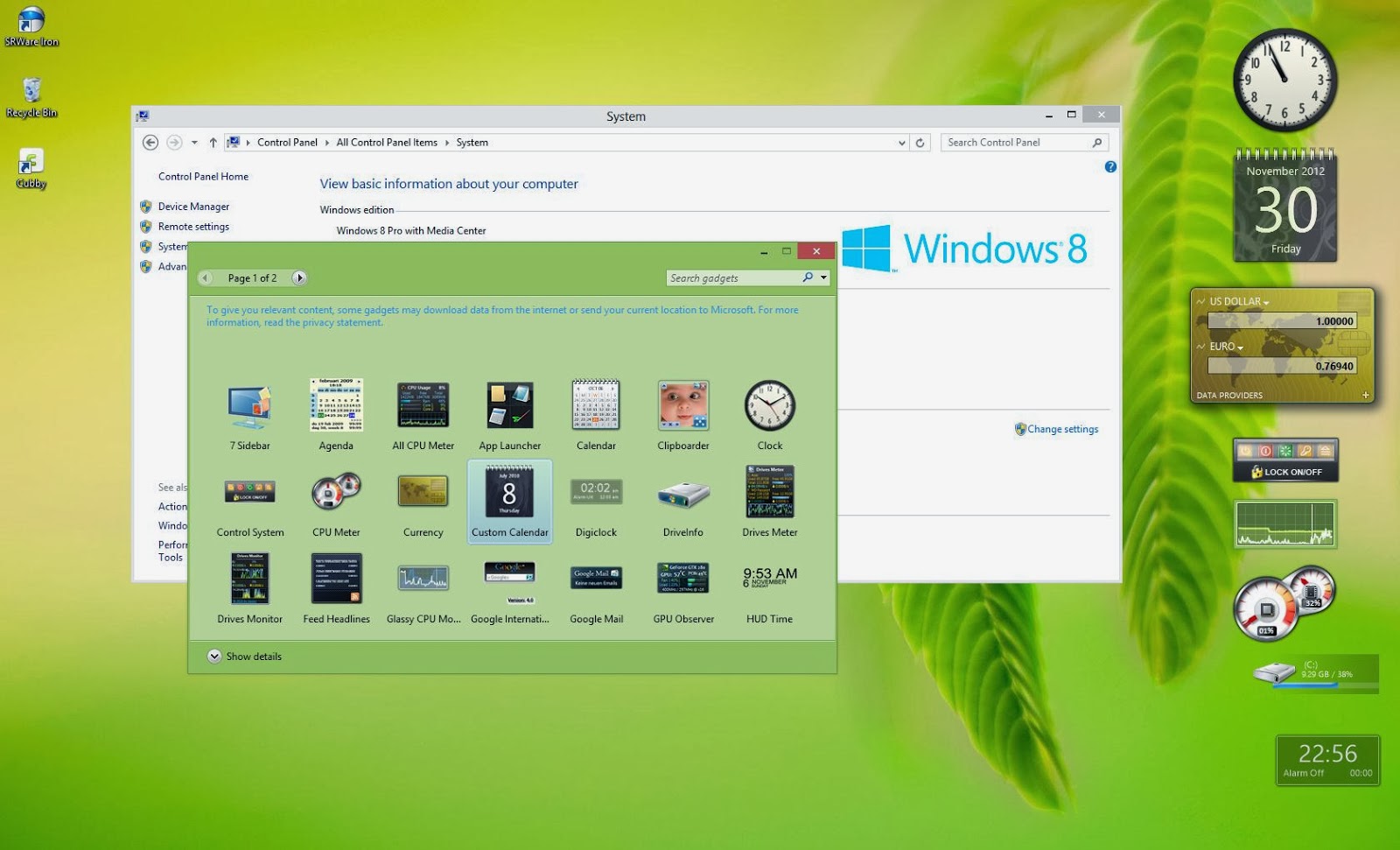Viewport: 1400px width, 850px height.
Task: Click the Change settings link
Action: point(1062,429)
